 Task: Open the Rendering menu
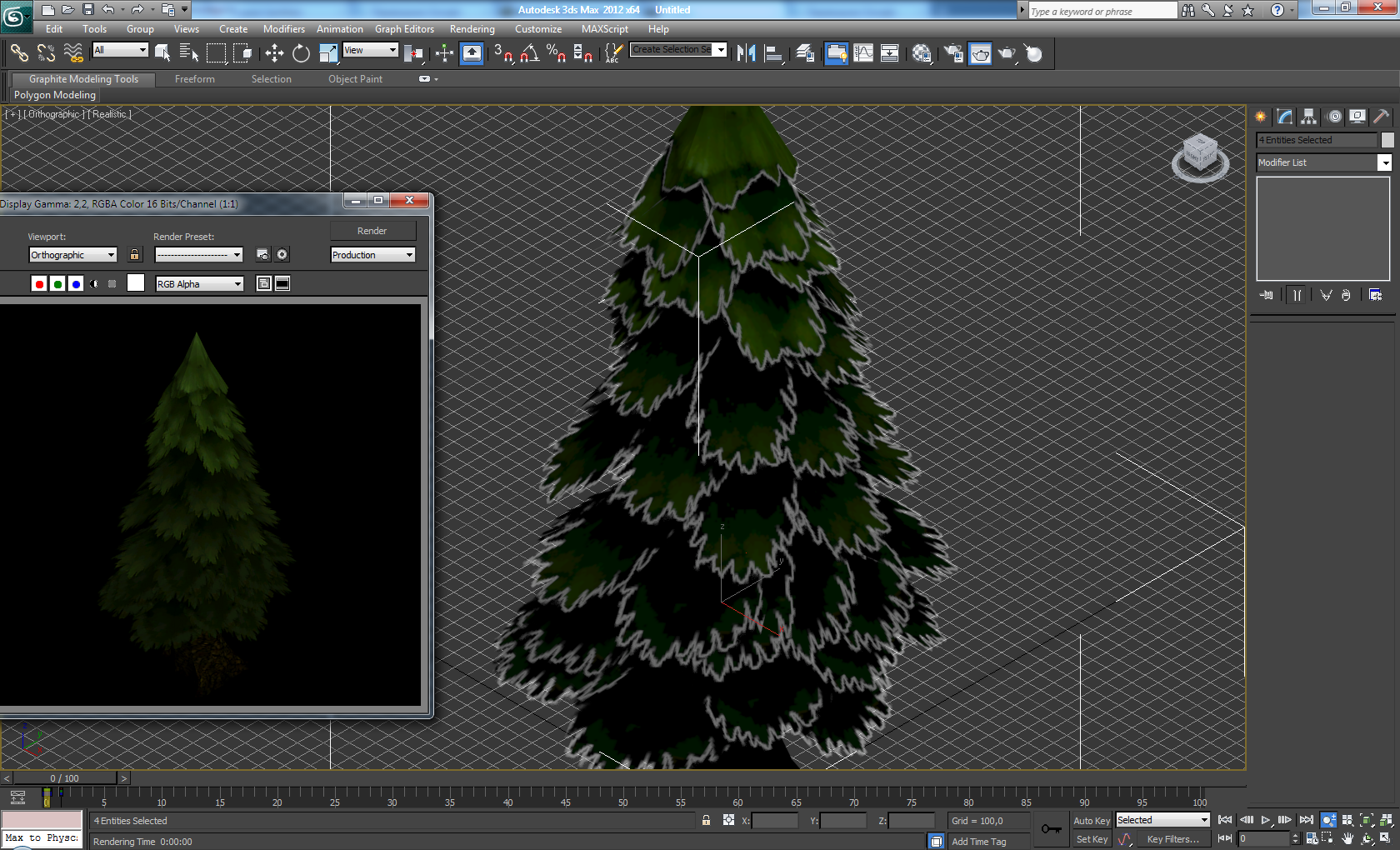472,29
